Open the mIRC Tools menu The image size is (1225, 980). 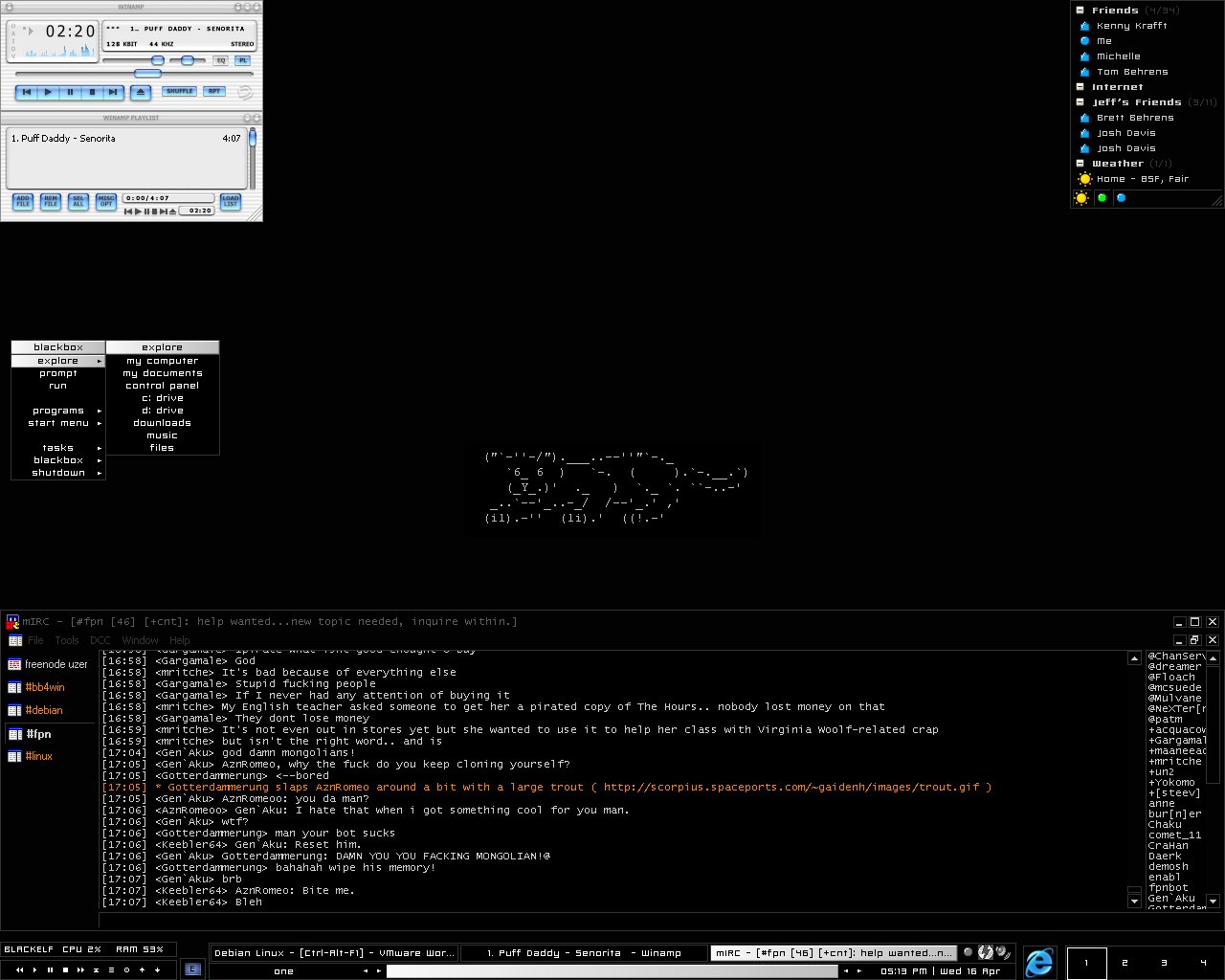tap(67, 640)
